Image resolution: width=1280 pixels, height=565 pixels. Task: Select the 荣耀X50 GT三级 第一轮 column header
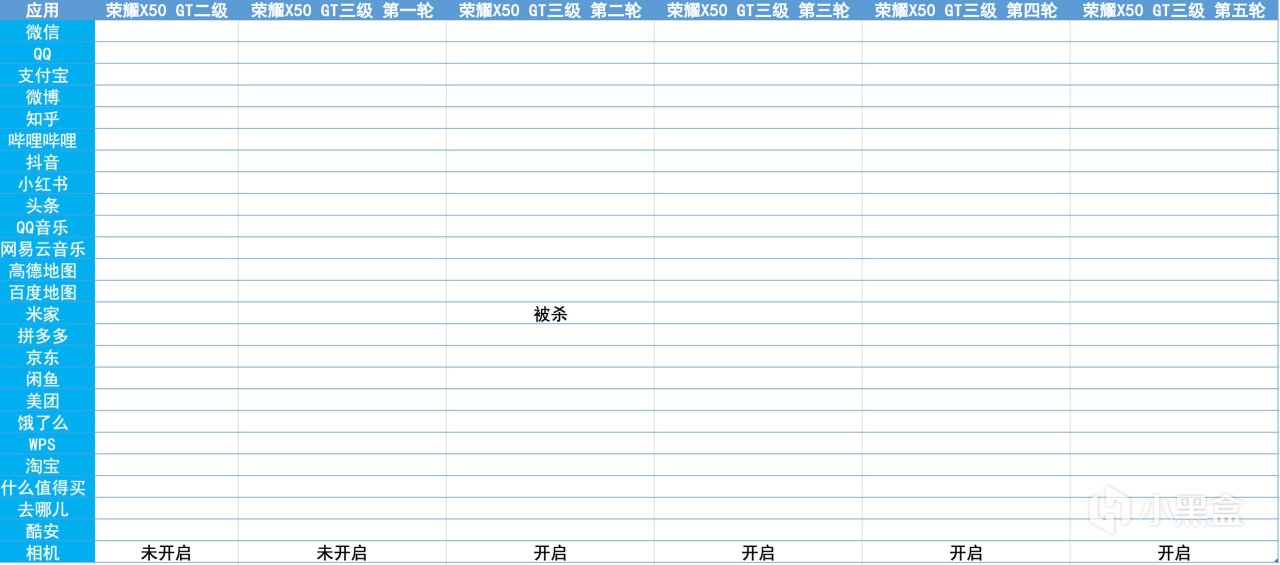pos(342,10)
